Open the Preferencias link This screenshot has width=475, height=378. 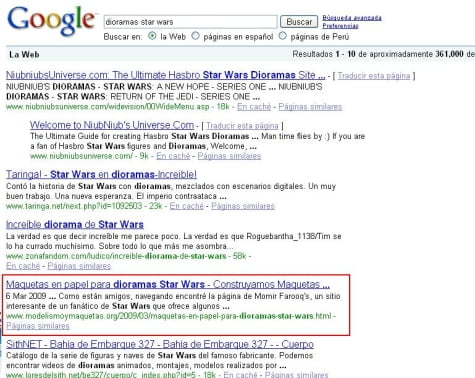pos(340,26)
